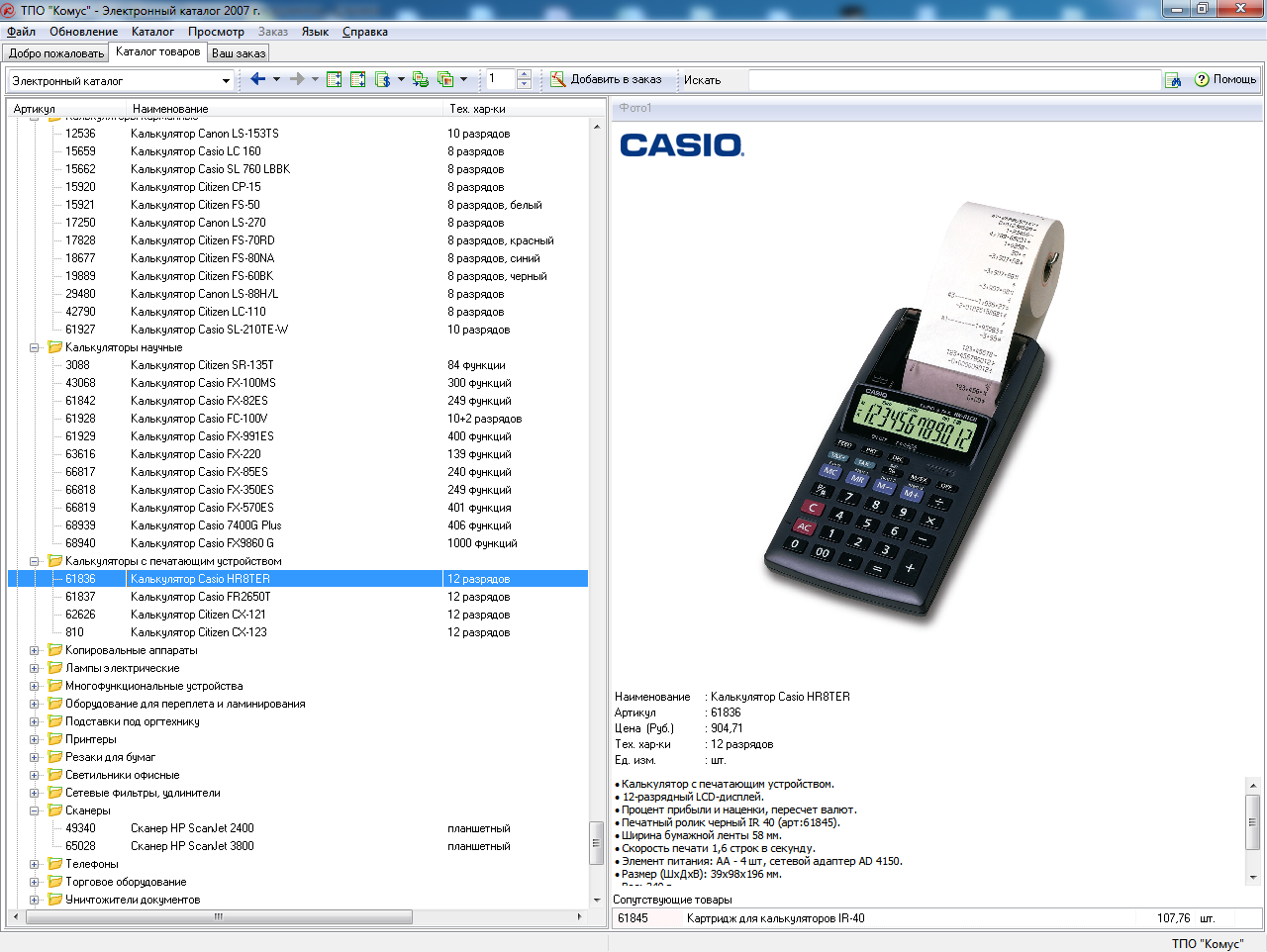
Task: Click the catalog tree horizontal scrollbar thumb
Action: point(218,917)
